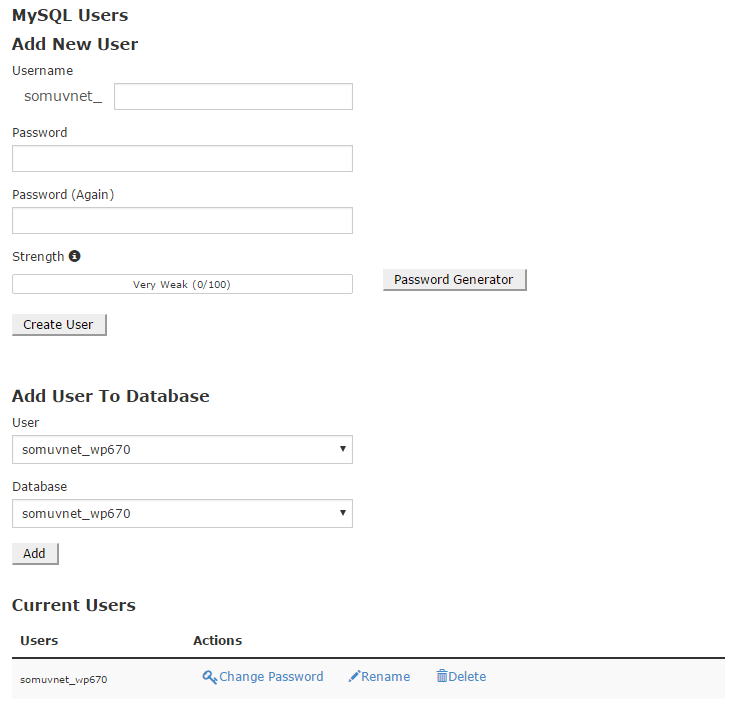Open the User dropdown list
The height and width of the screenshot is (714, 736).
[x=182, y=450]
